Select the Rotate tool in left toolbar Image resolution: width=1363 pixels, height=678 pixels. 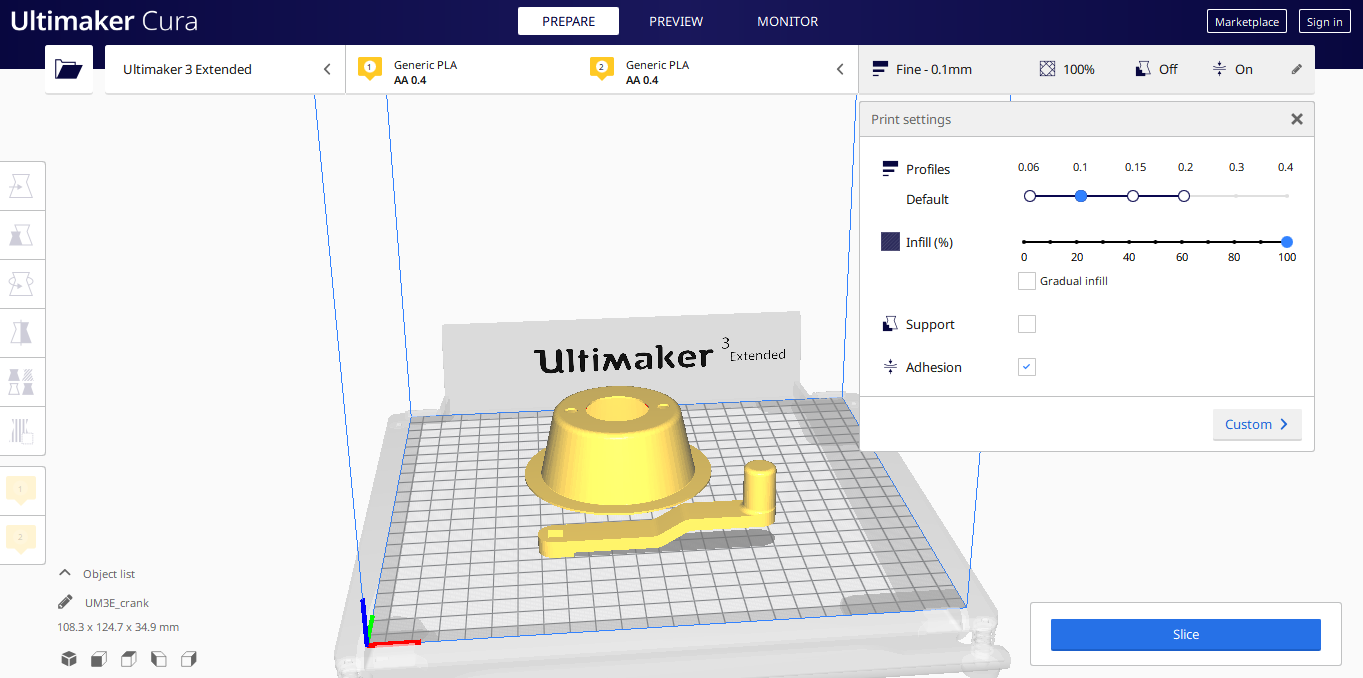(x=21, y=284)
